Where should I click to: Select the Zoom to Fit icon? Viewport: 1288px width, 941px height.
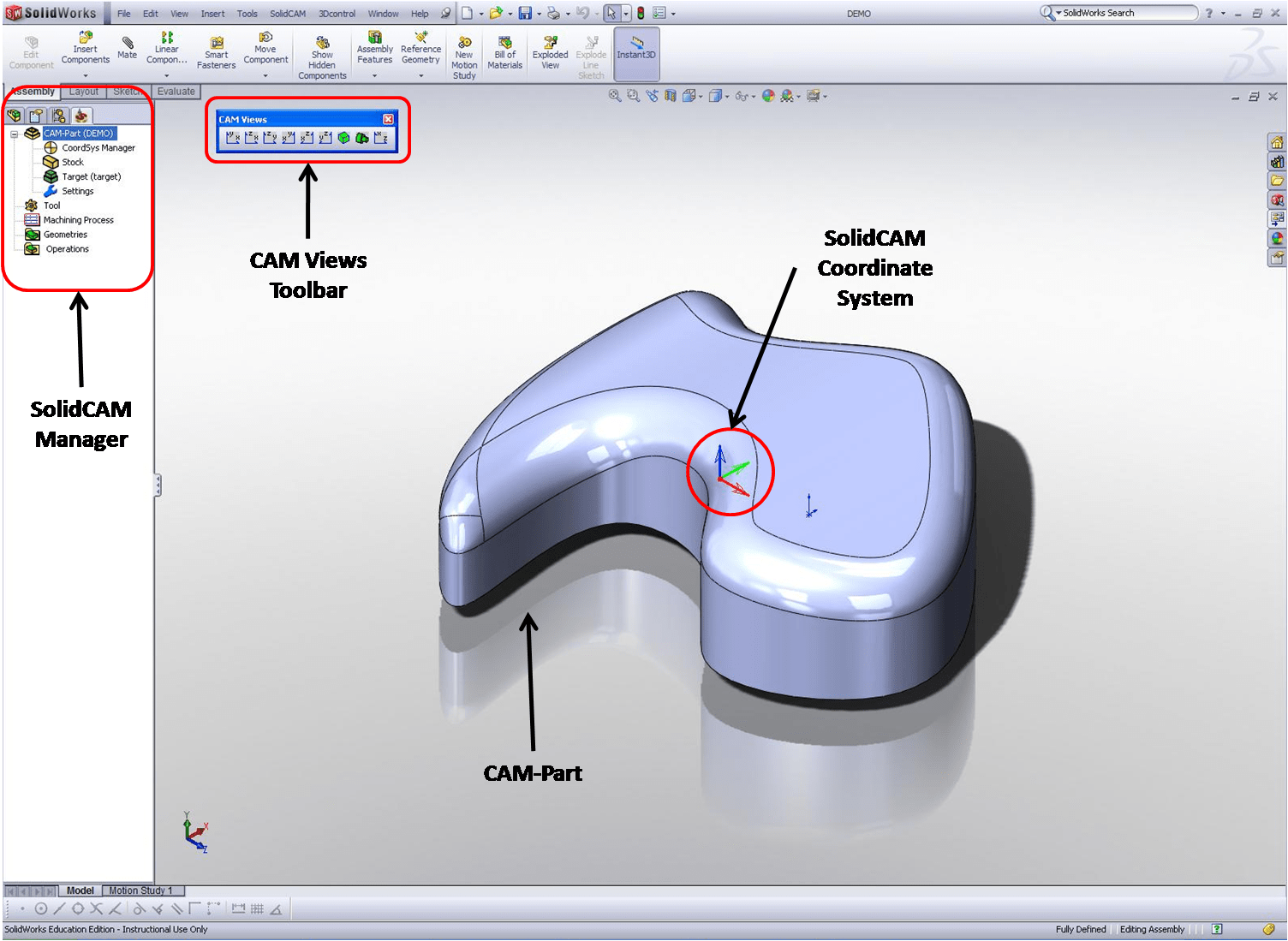(615, 96)
